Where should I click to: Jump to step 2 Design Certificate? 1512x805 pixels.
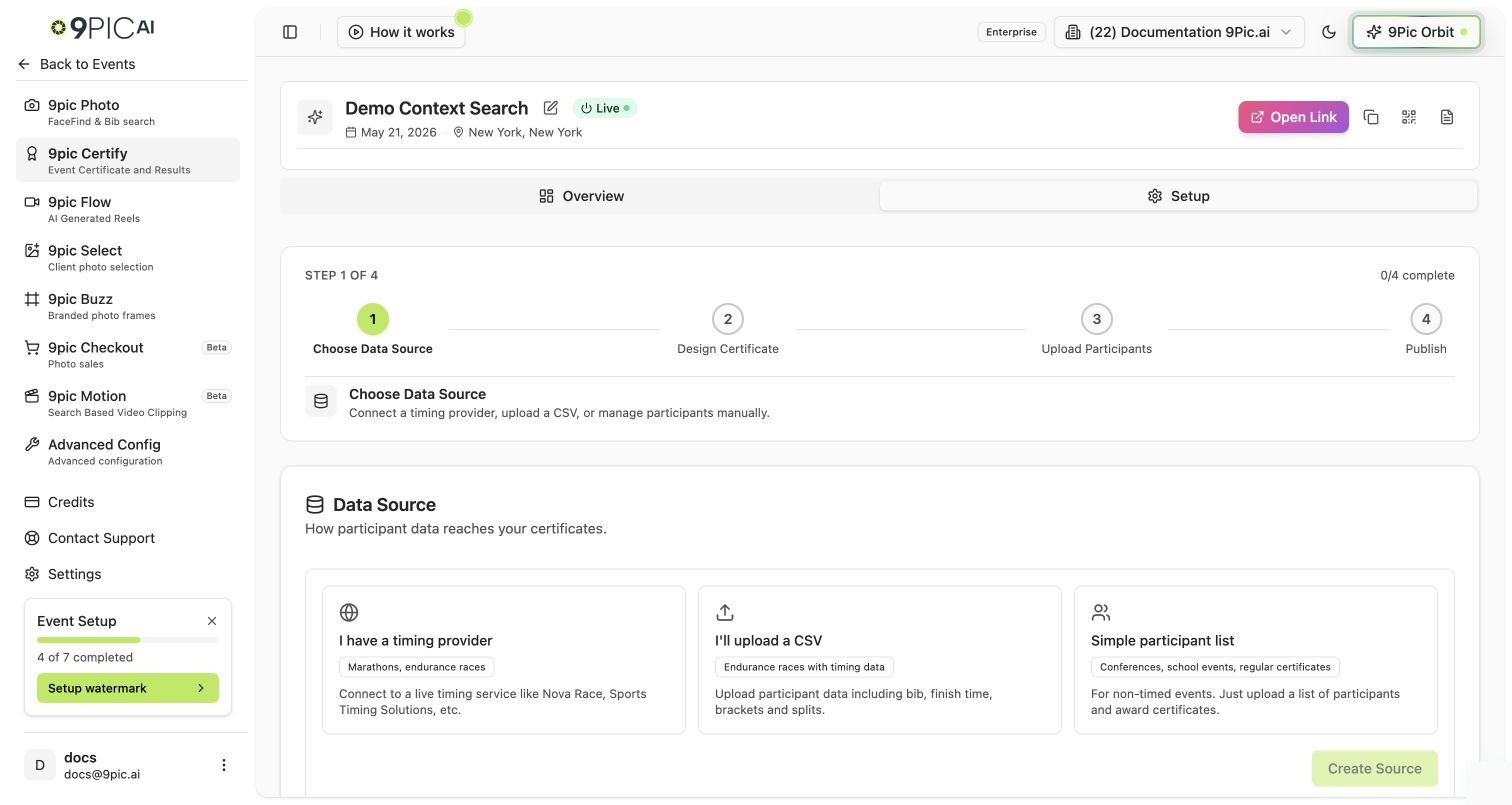pyautogui.click(x=728, y=330)
